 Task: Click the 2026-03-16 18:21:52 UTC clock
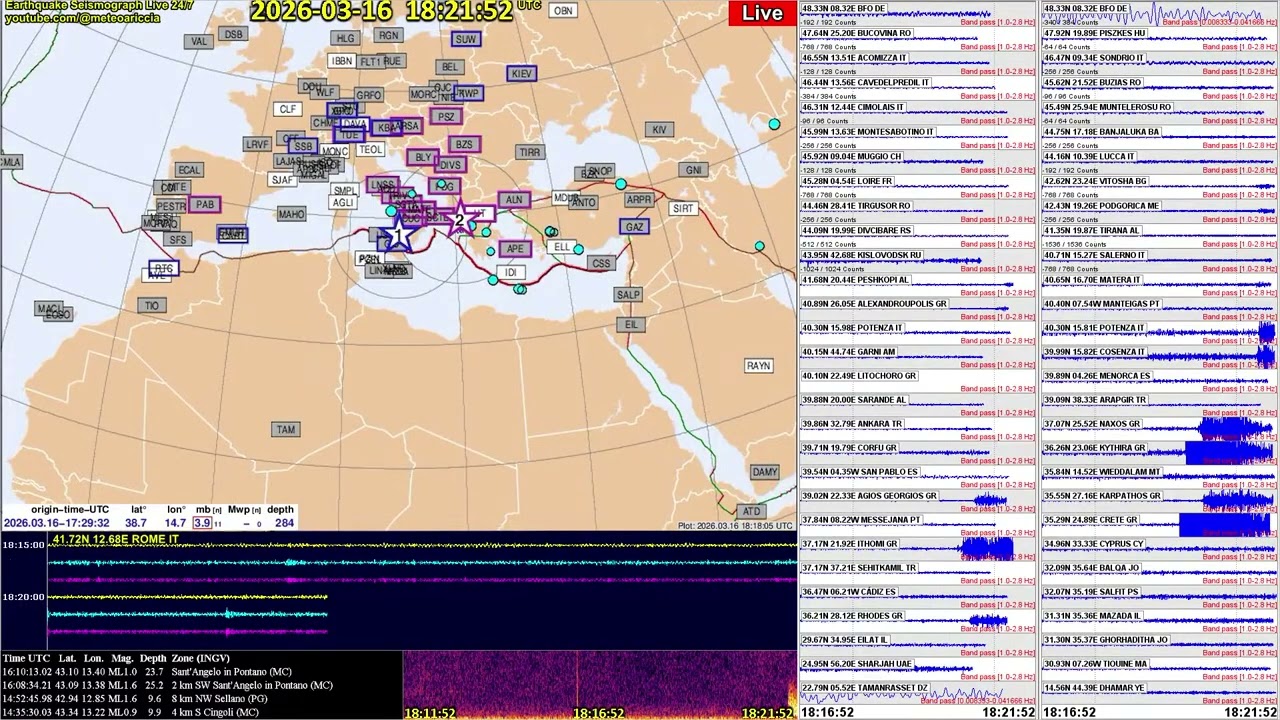(395, 11)
